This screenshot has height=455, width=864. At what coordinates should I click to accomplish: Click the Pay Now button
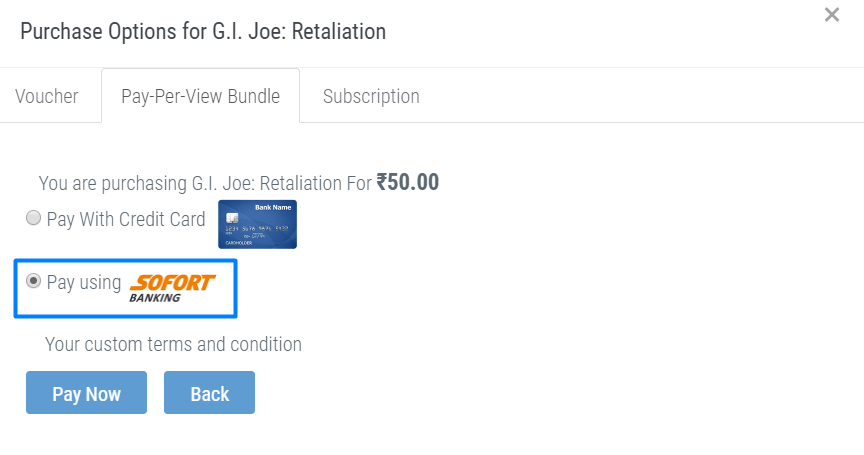click(x=87, y=392)
